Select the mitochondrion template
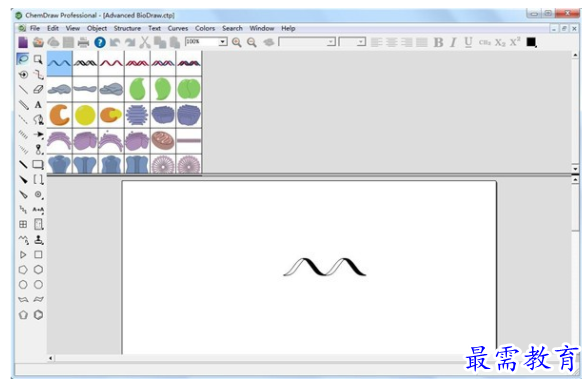This screenshot has height=390, width=587. click(x=163, y=140)
